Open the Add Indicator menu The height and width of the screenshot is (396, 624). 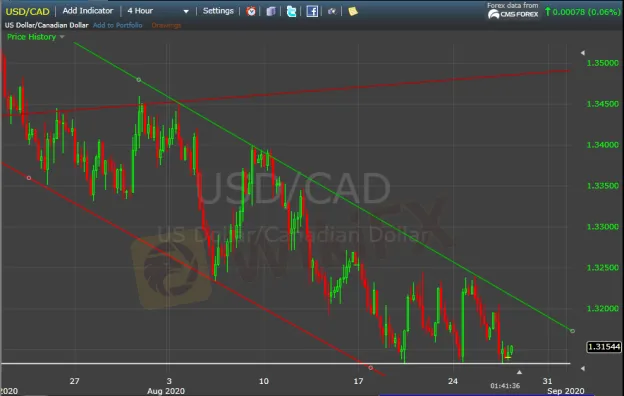88,11
